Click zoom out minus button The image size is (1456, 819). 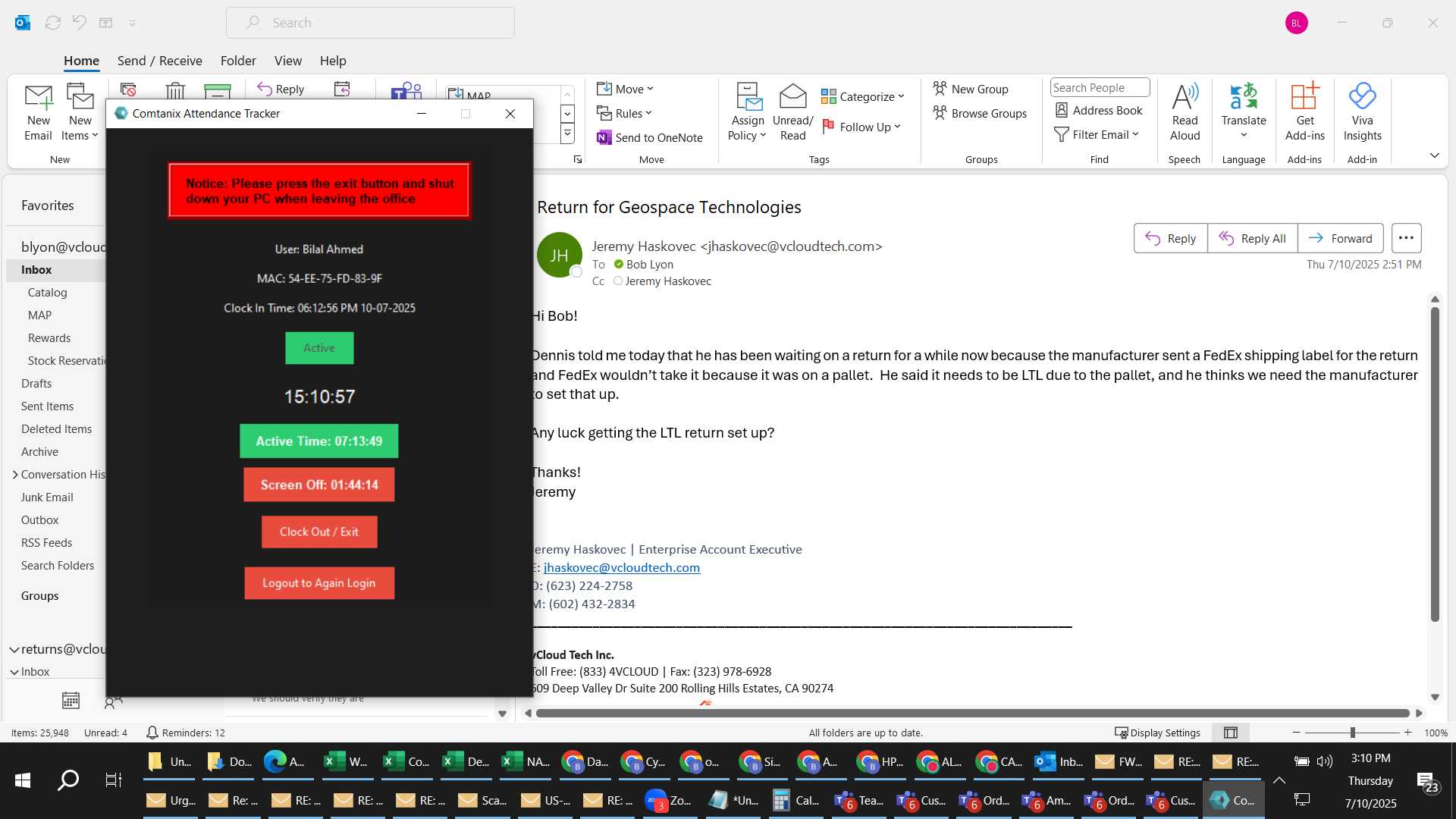(x=1296, y=733)
